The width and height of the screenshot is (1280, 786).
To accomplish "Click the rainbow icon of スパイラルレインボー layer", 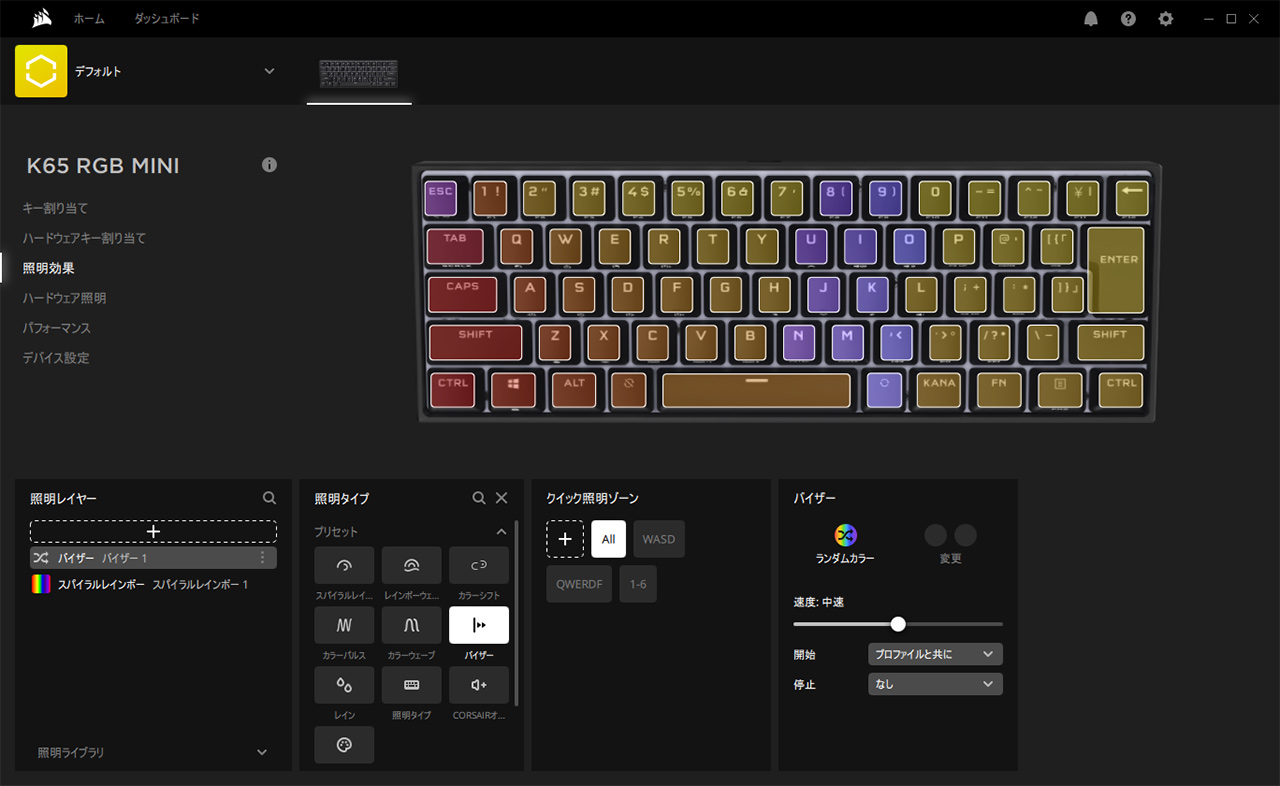I will click(40, 584).
